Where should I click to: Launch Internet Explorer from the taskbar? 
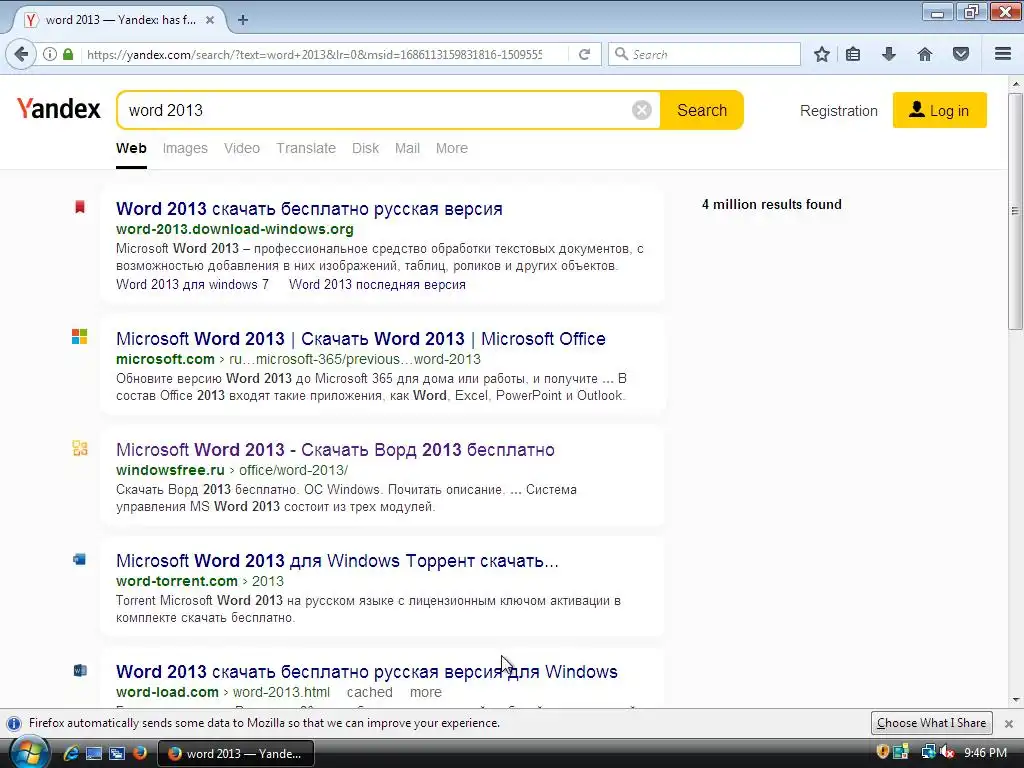coord(71,753)
